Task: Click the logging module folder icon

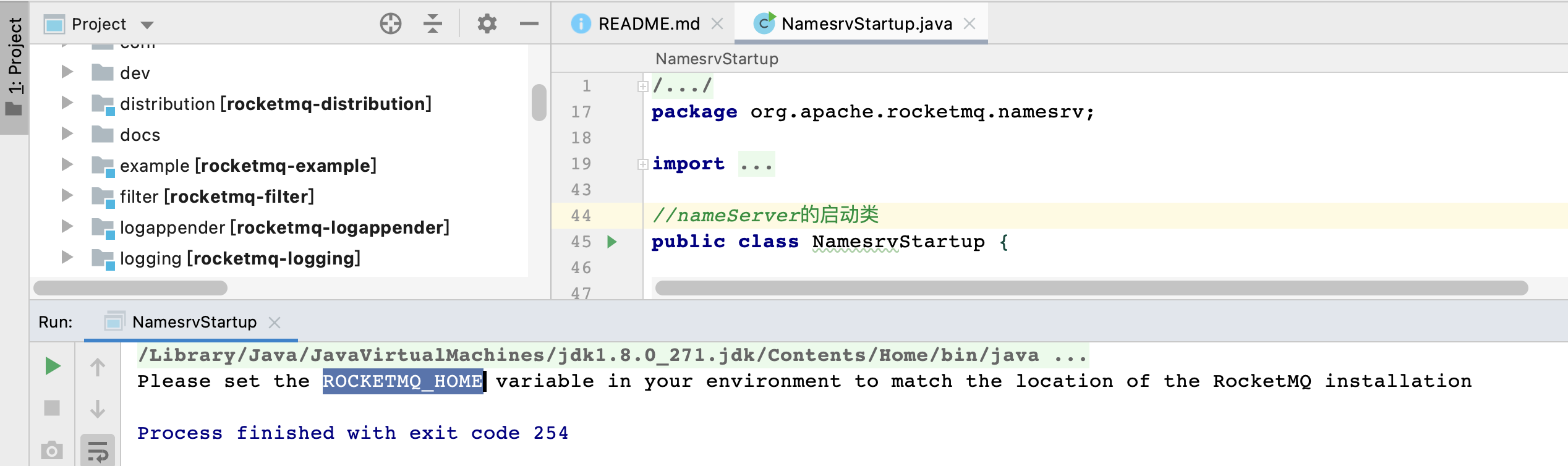Action: pos(103,259)
